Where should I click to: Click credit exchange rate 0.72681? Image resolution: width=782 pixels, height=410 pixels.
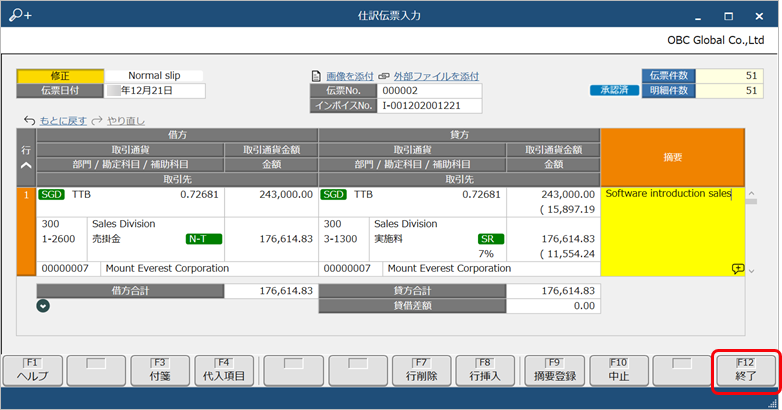click(481, 195)
